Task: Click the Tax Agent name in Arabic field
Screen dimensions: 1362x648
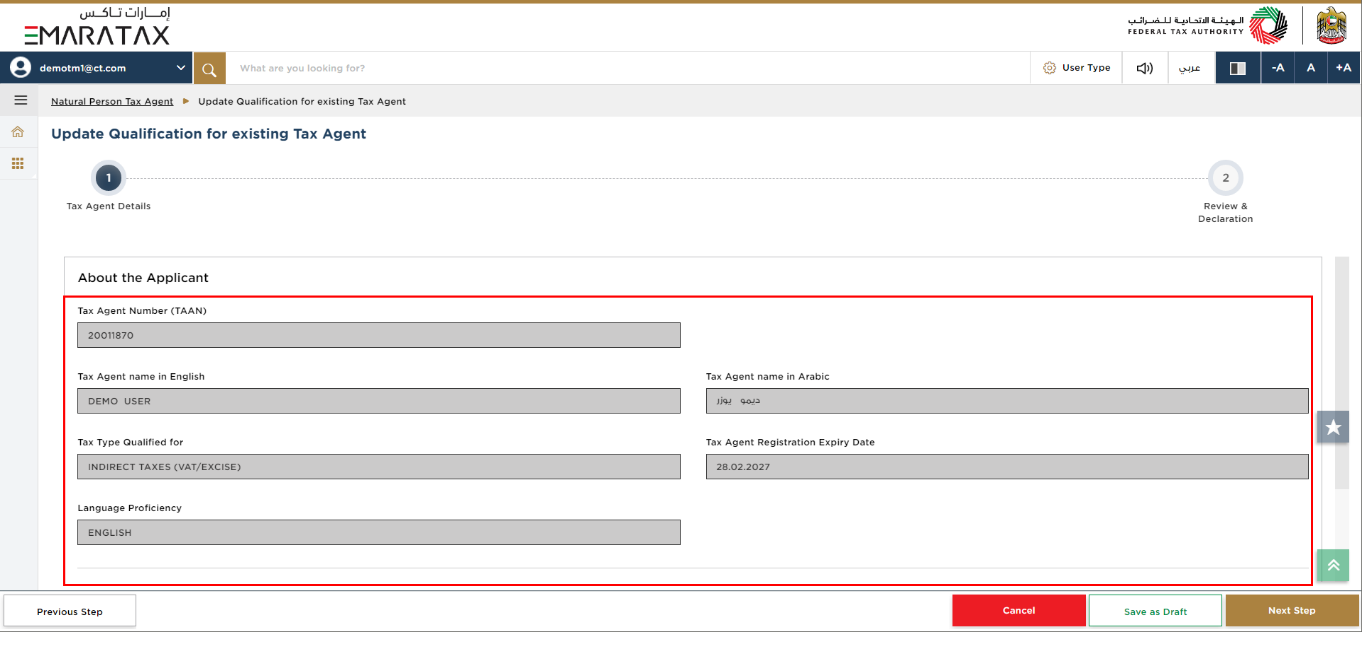Action: pyautogui.click(x=1007, y=401)
